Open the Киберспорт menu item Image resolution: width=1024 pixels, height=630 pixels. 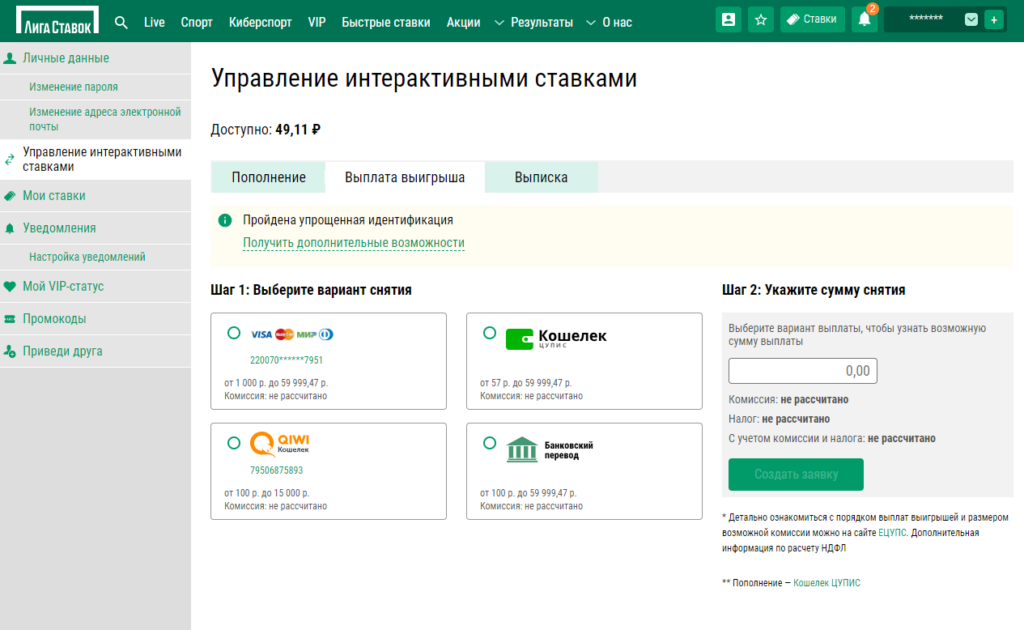[x=260, y=22]
